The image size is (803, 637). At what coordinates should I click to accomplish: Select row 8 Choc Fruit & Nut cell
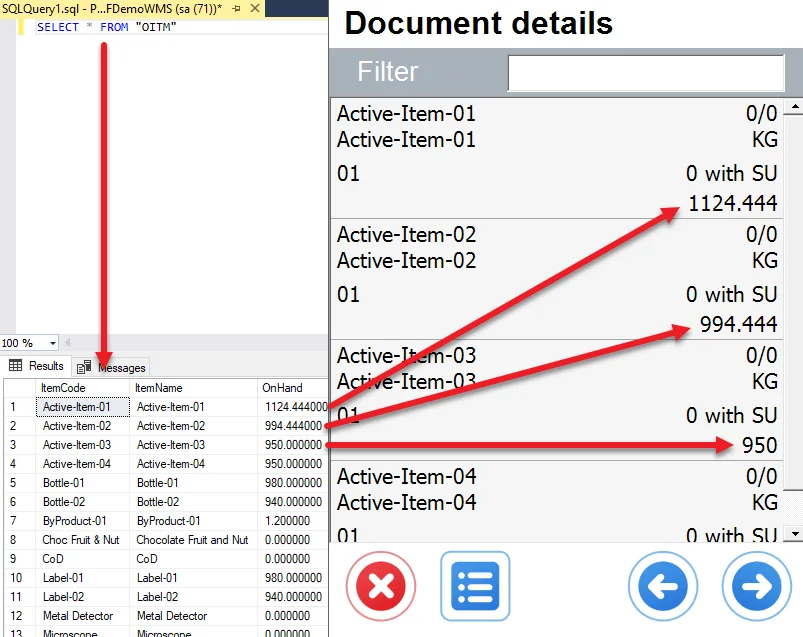[81, 540]
